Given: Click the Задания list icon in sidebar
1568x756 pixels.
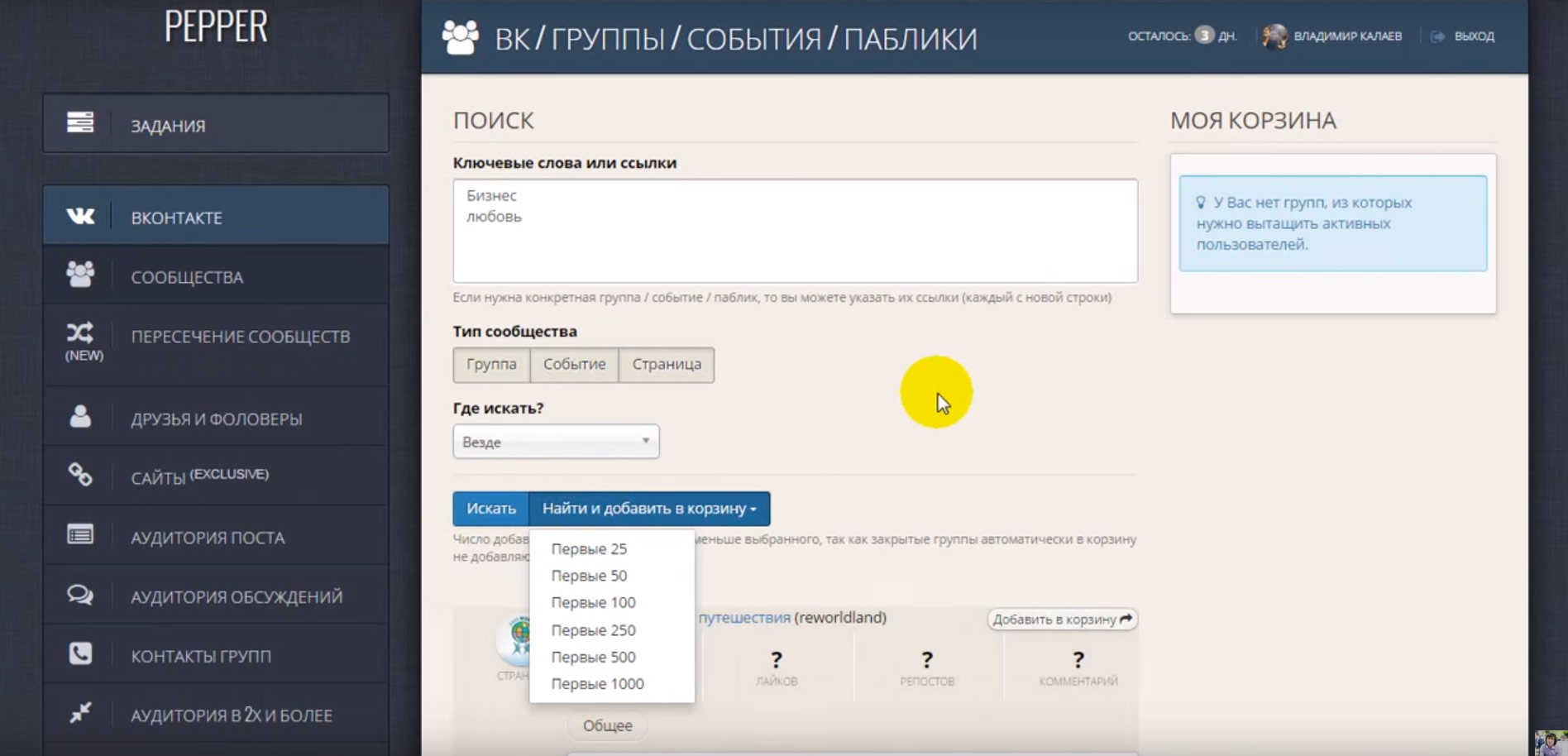Looking at the screenshot, I should [x=80, y=122].
